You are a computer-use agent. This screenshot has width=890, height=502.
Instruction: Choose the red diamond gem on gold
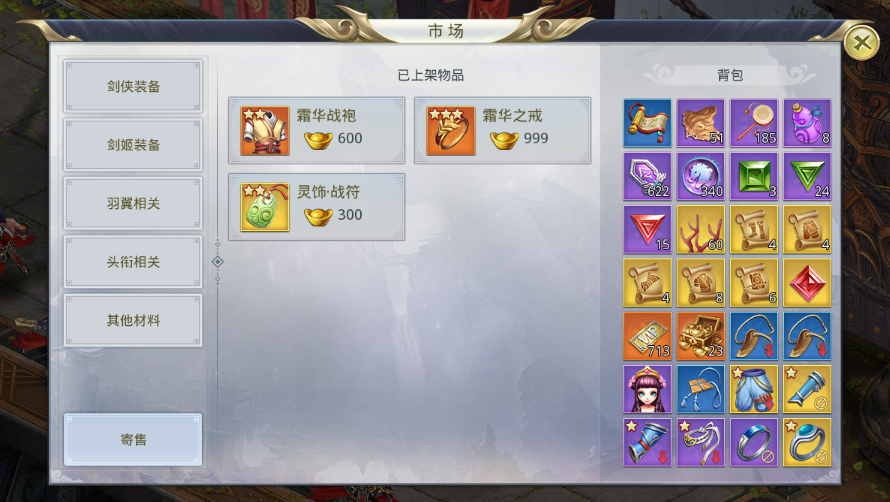point(807,283)
